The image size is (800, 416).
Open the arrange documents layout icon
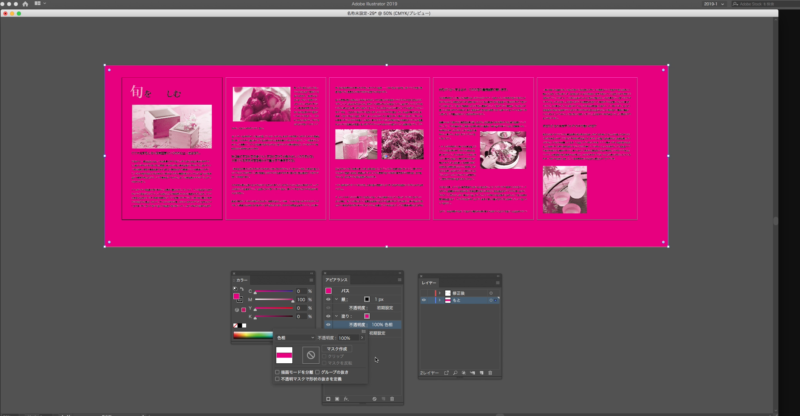39,4
